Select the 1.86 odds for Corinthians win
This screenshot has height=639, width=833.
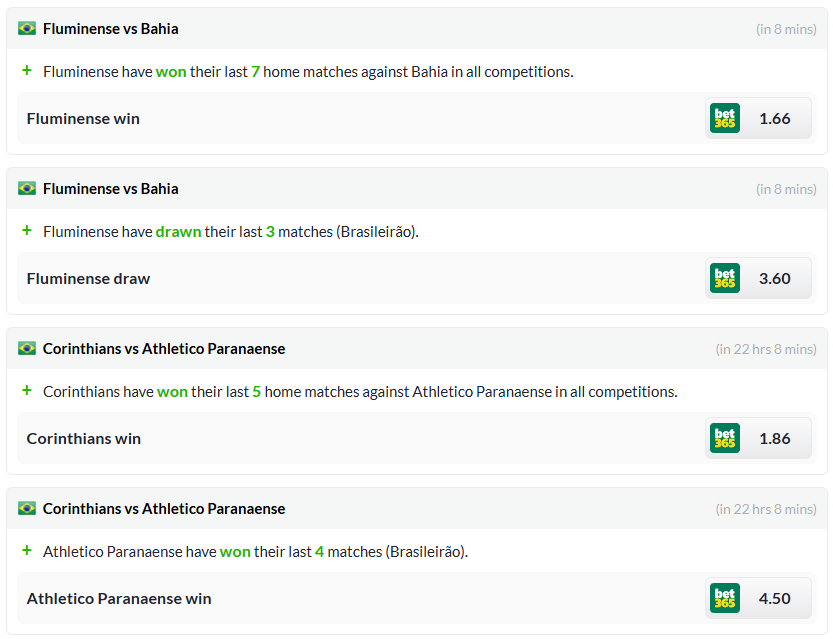pyautogui.click(x=775, y=438)
